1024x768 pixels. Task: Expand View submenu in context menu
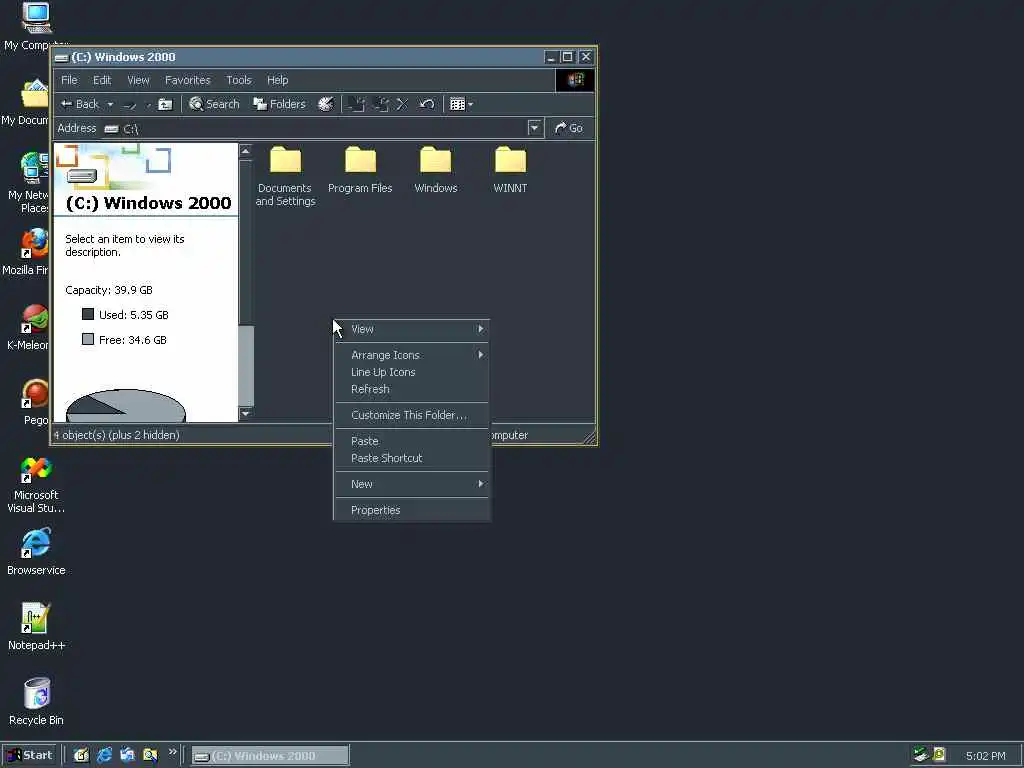412,329
